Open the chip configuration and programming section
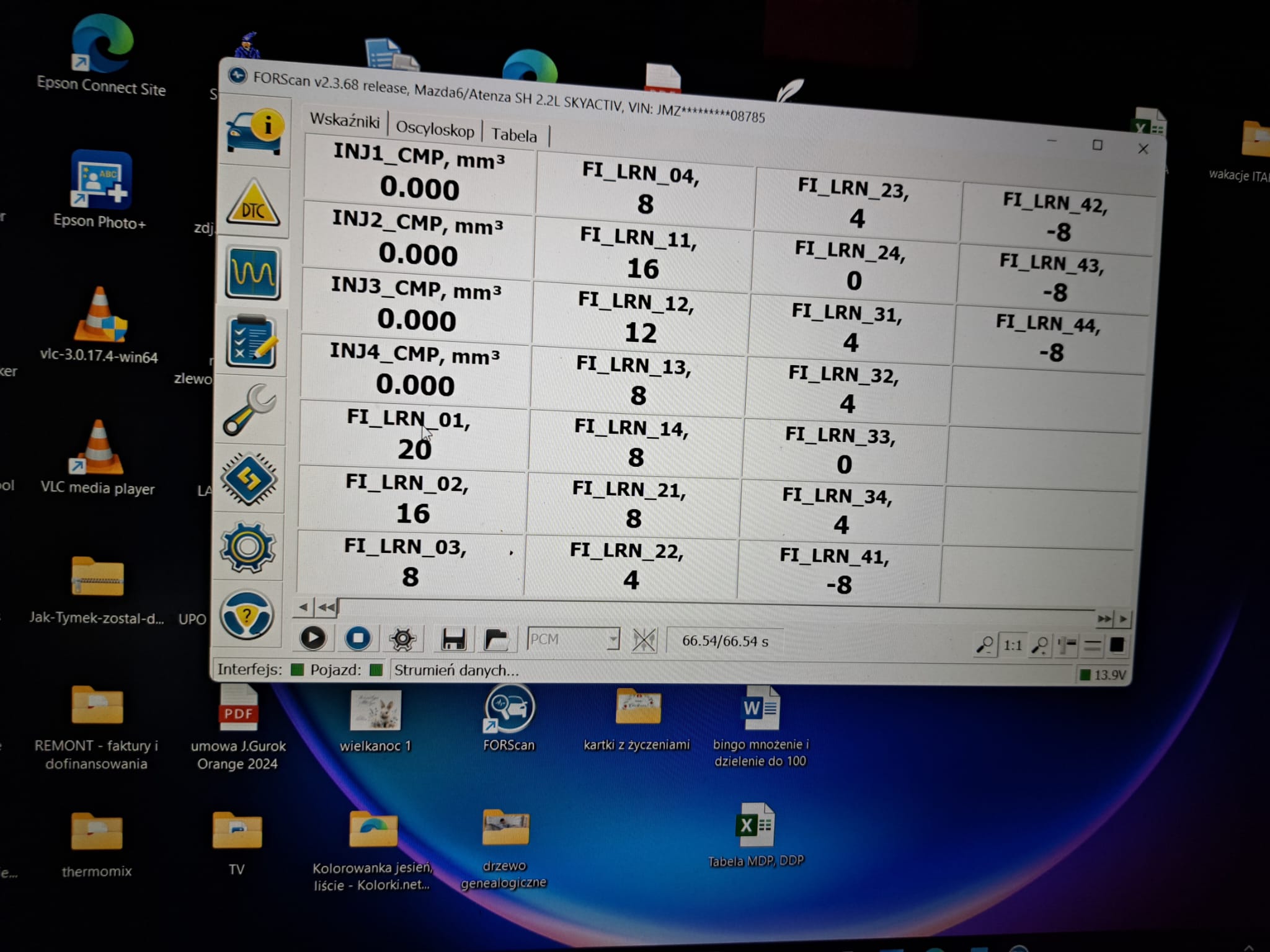The image size is (1270, 952). [x=249, y=478]
